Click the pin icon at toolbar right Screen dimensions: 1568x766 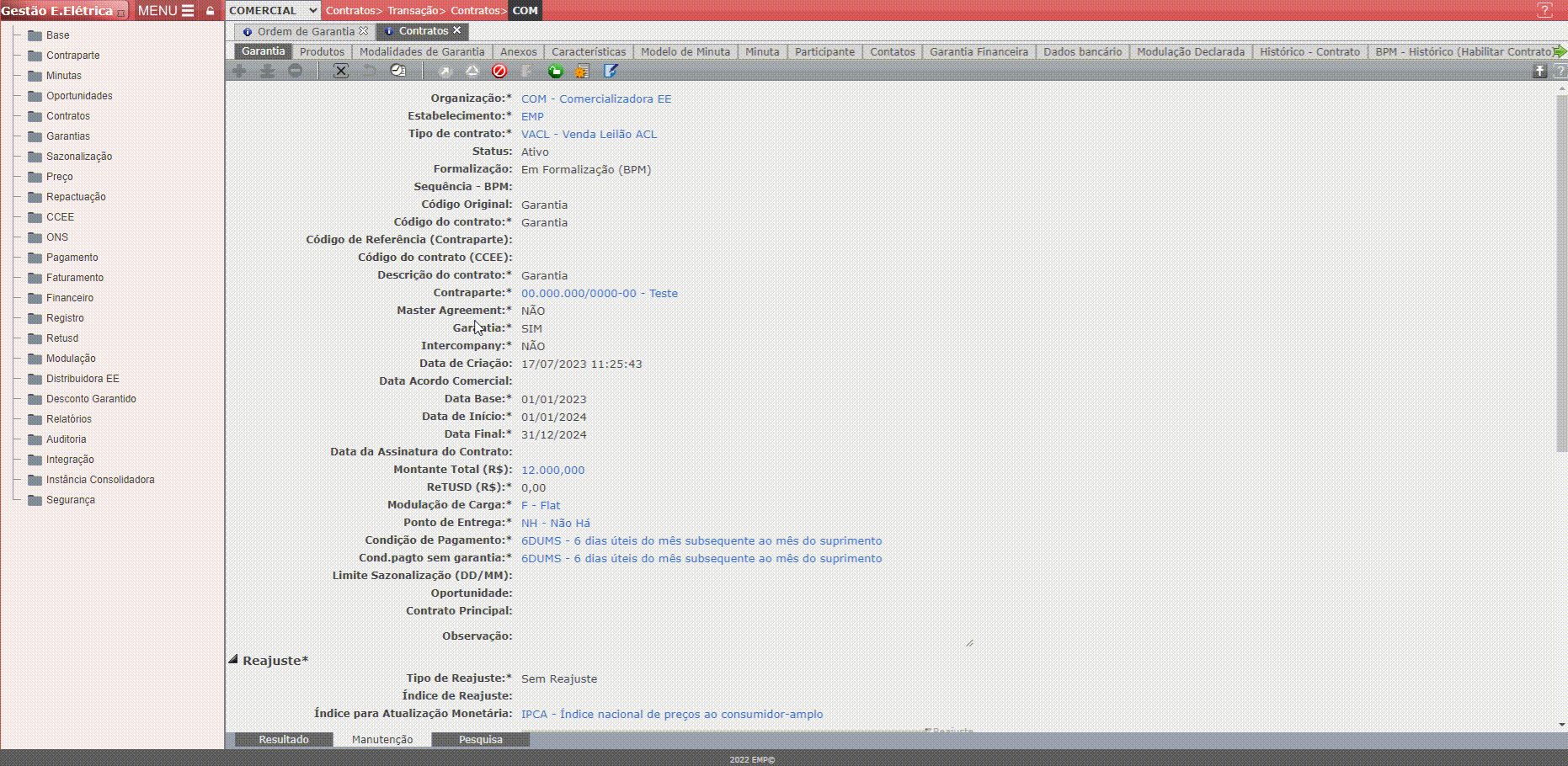point(1539,72)
